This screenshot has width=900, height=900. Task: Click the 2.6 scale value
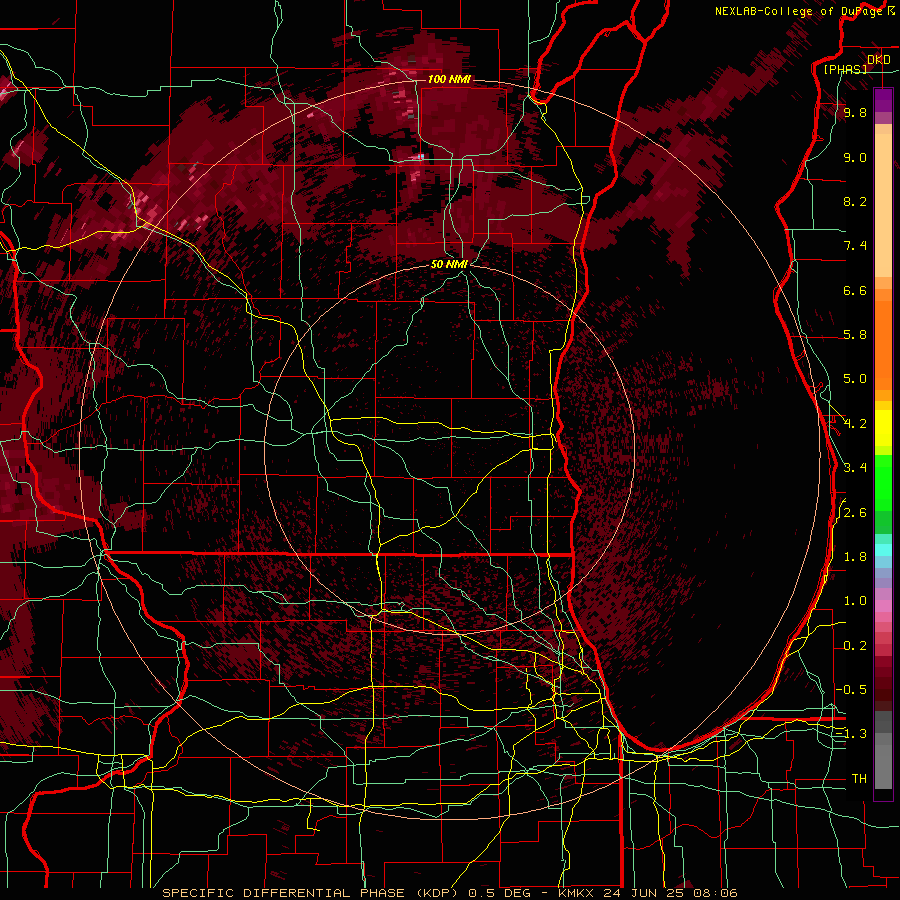coord(855,513)
